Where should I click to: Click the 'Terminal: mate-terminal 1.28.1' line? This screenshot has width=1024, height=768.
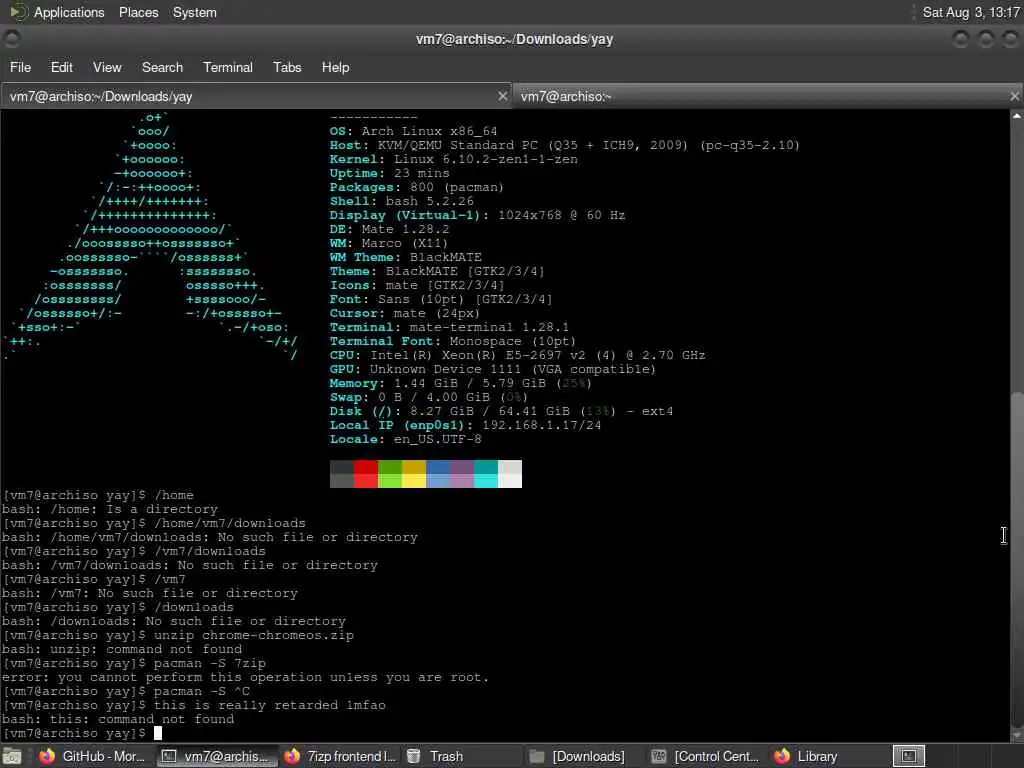point(449,327)
